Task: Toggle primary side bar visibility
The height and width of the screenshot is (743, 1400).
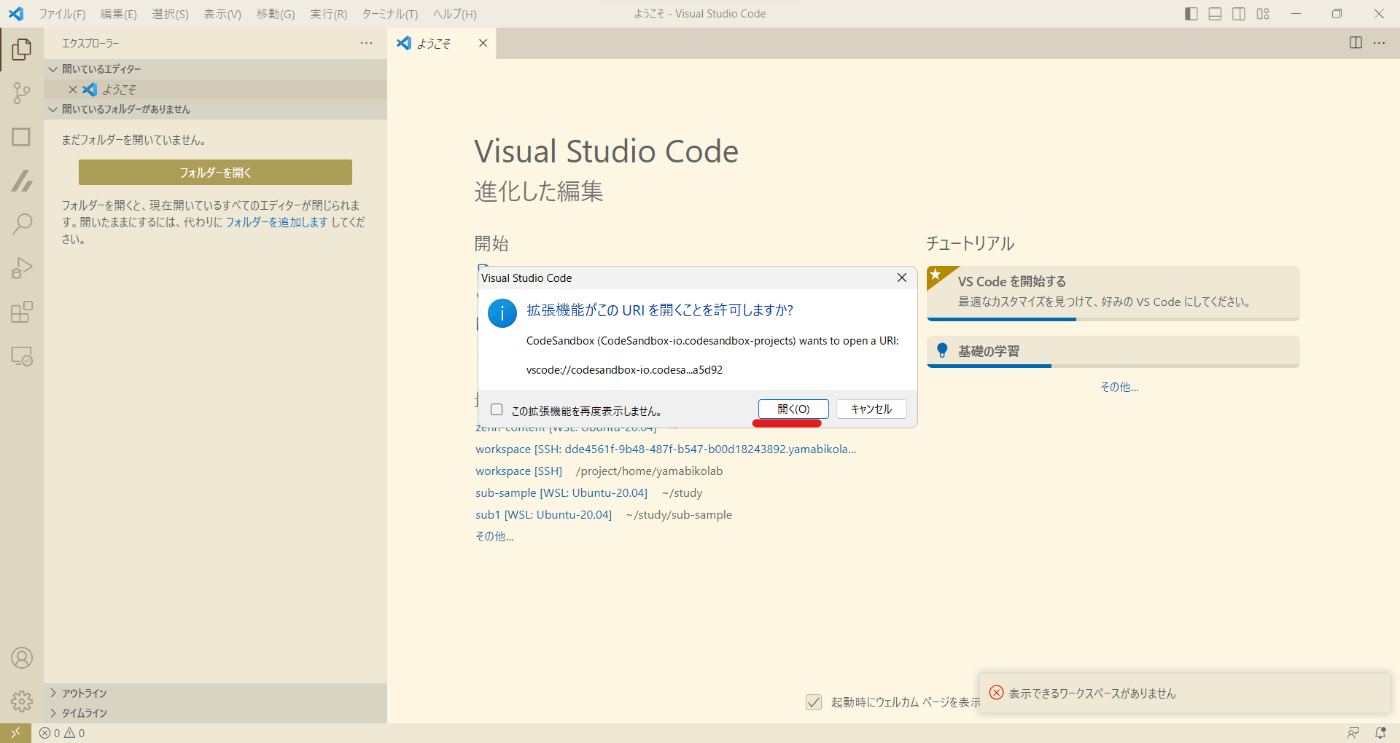Action: [1191, 14]
